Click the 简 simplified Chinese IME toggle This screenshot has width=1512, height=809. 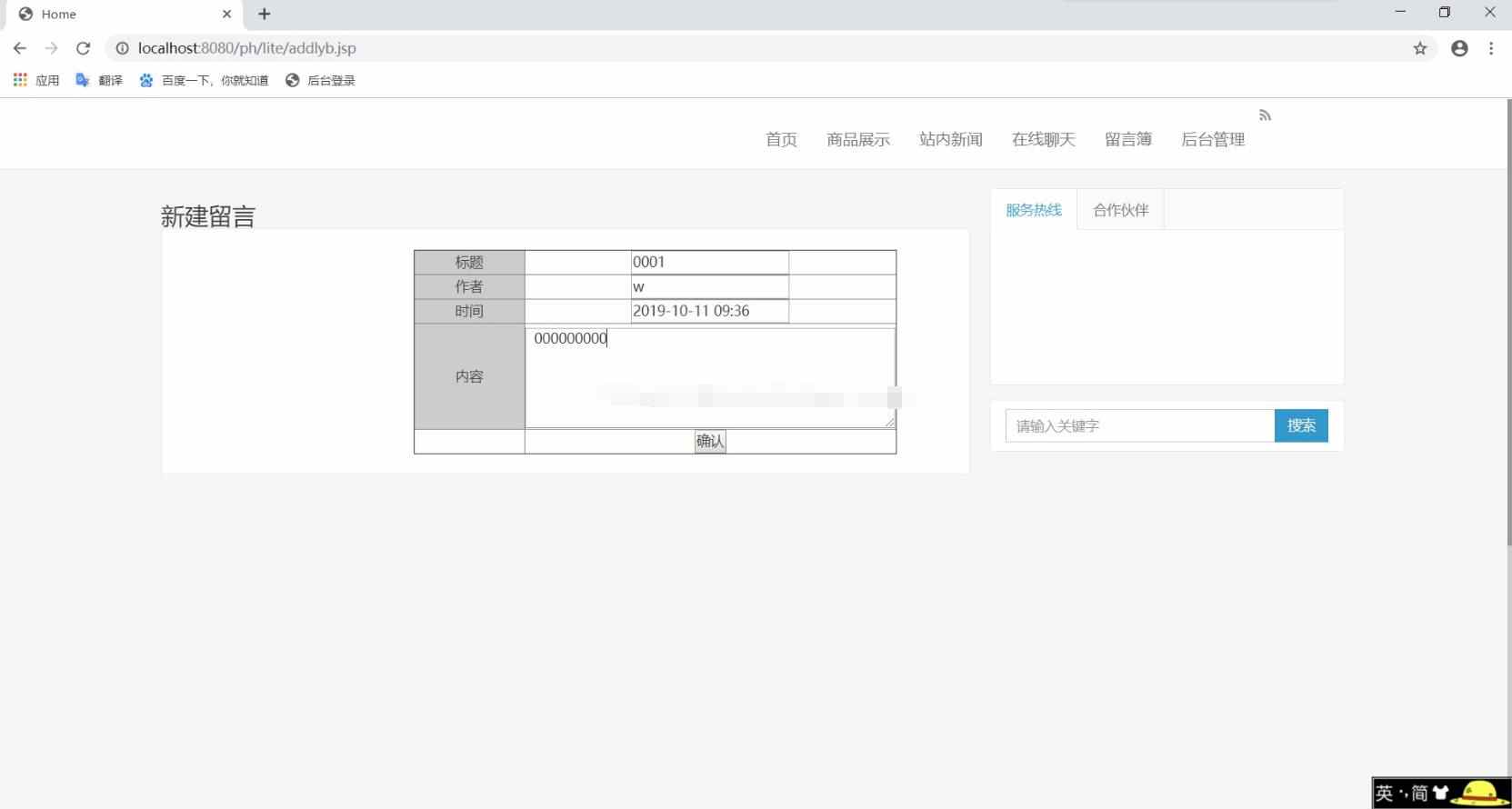tap(1419, 794)
